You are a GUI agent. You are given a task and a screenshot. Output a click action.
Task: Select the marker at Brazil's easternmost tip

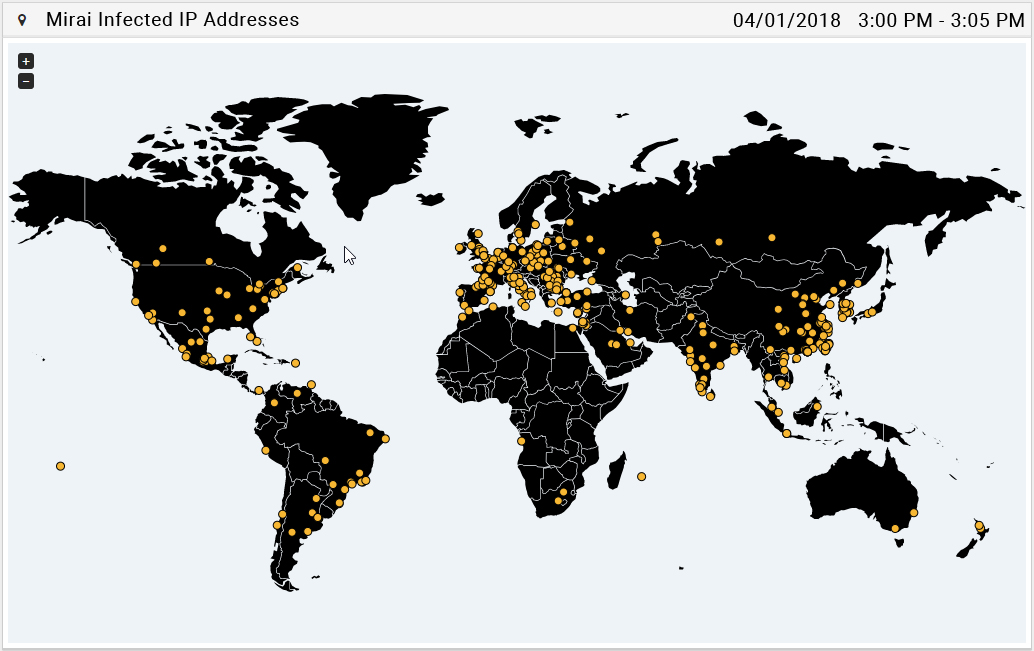pos(385,438)
